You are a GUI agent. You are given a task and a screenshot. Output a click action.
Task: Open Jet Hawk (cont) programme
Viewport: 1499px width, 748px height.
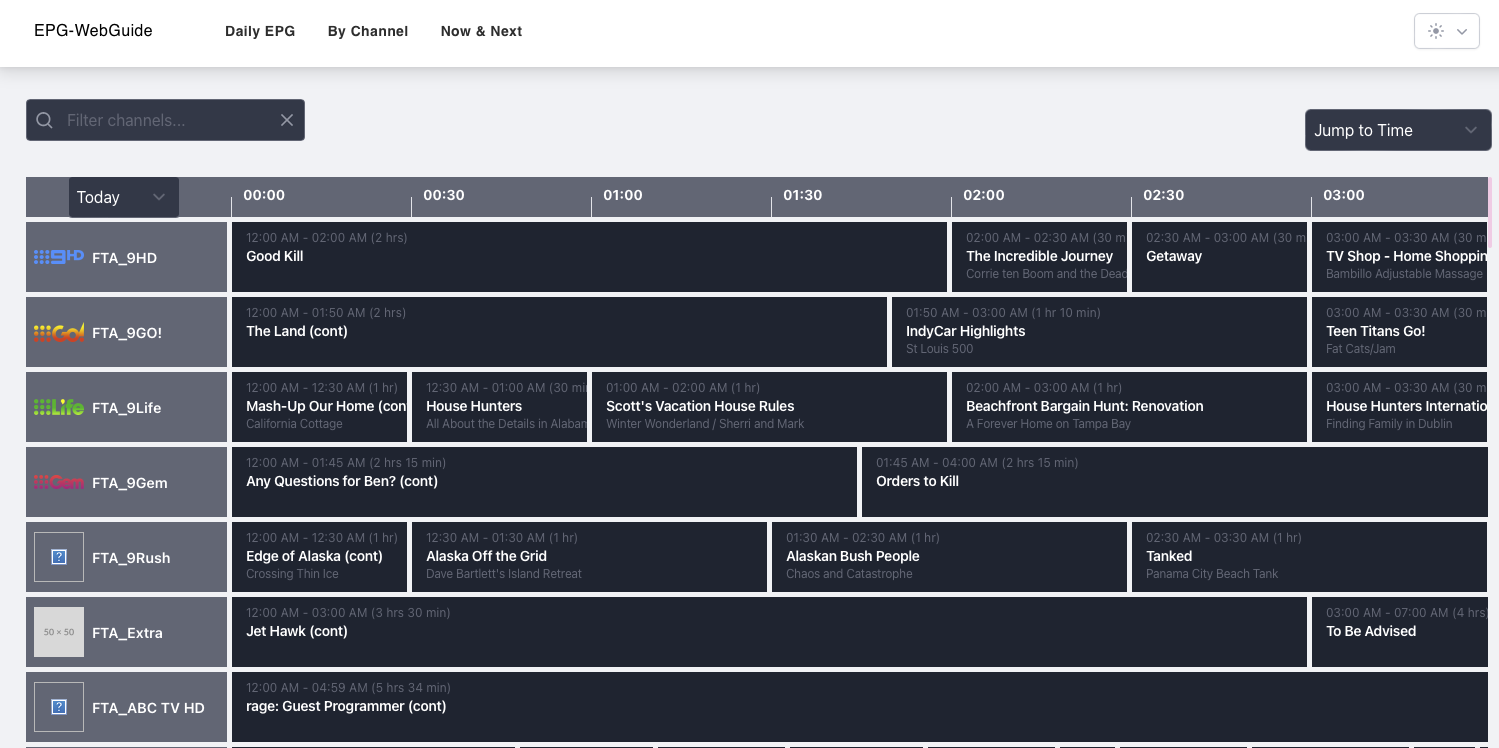click(769, 632)
